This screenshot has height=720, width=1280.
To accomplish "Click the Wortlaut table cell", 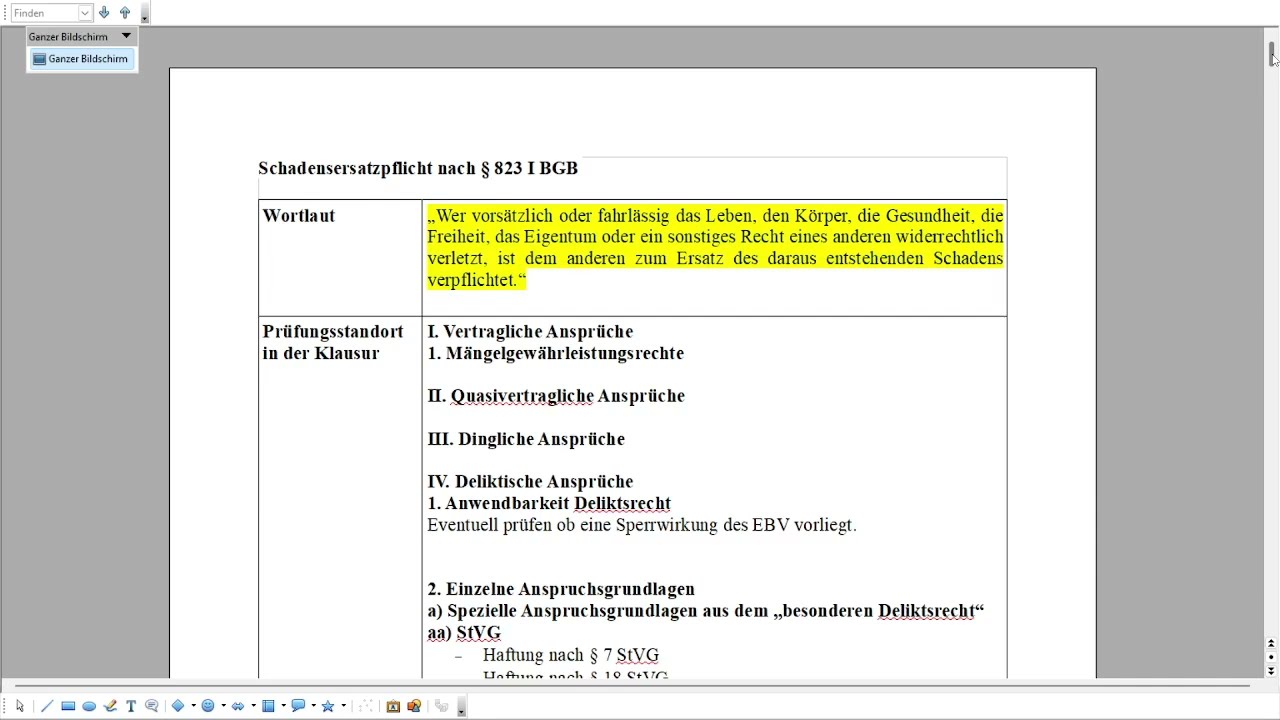I will coord(340,258).
